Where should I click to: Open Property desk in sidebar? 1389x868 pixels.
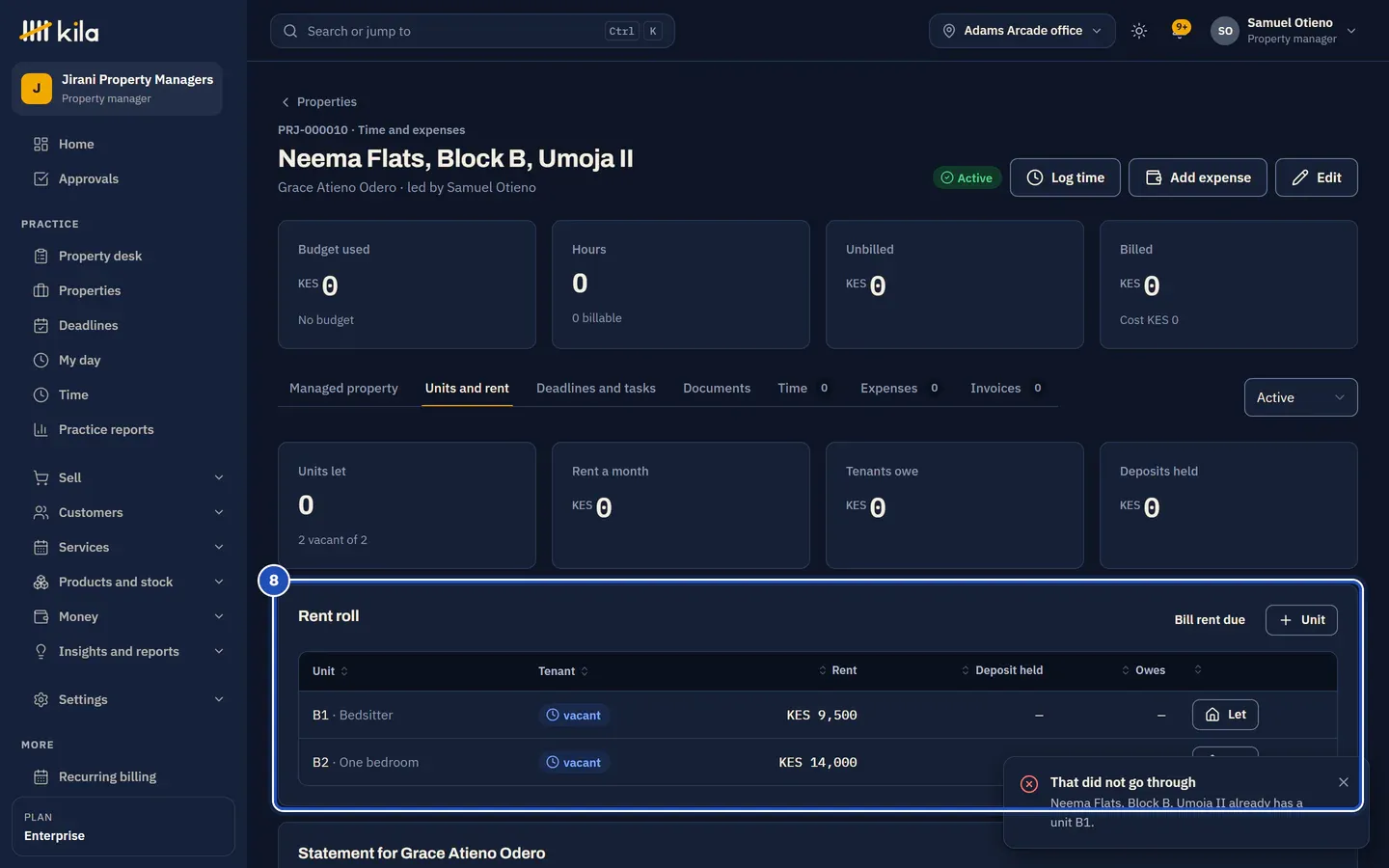pos(123,256)
